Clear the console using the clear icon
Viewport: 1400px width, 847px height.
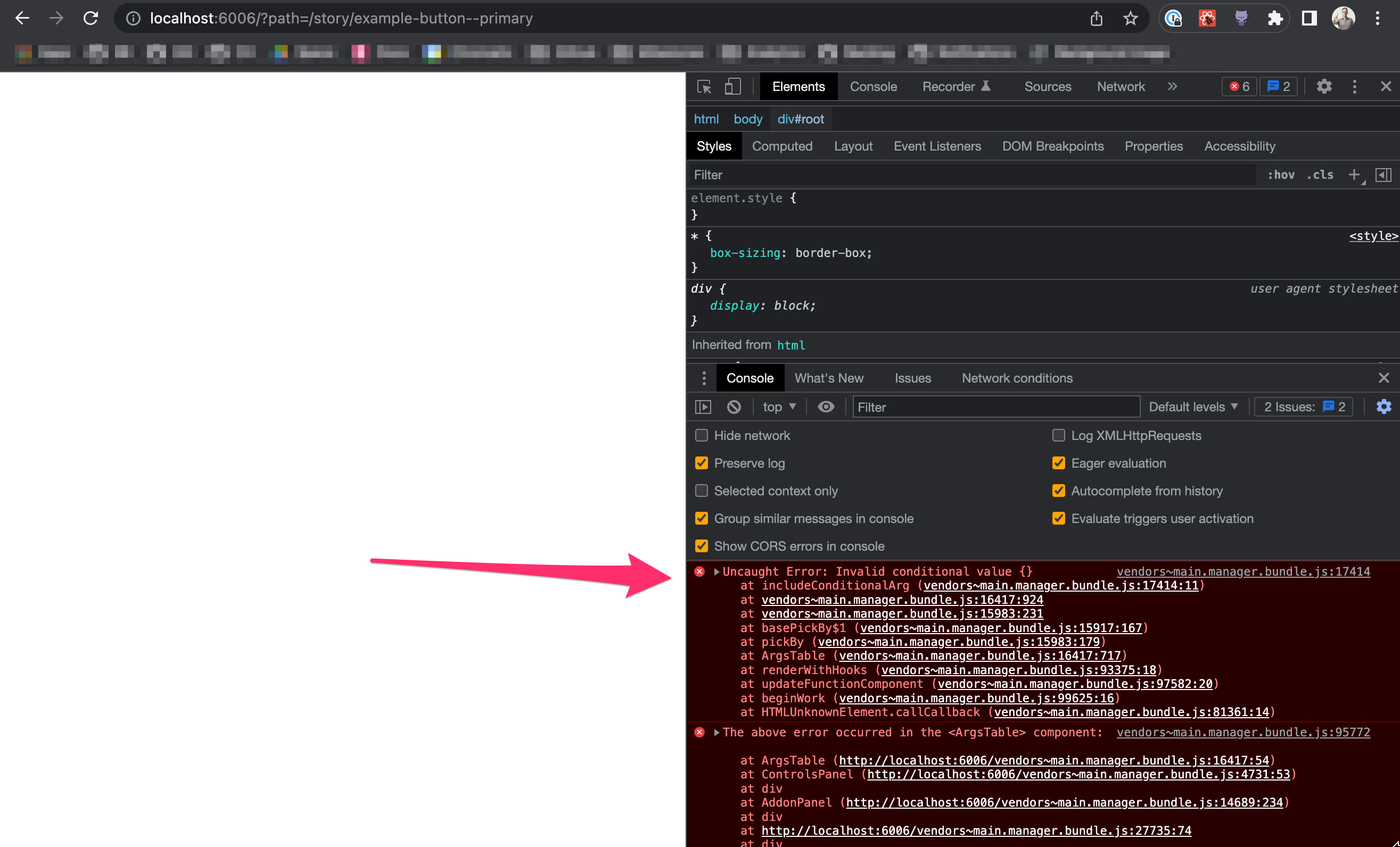pos(734,406)
